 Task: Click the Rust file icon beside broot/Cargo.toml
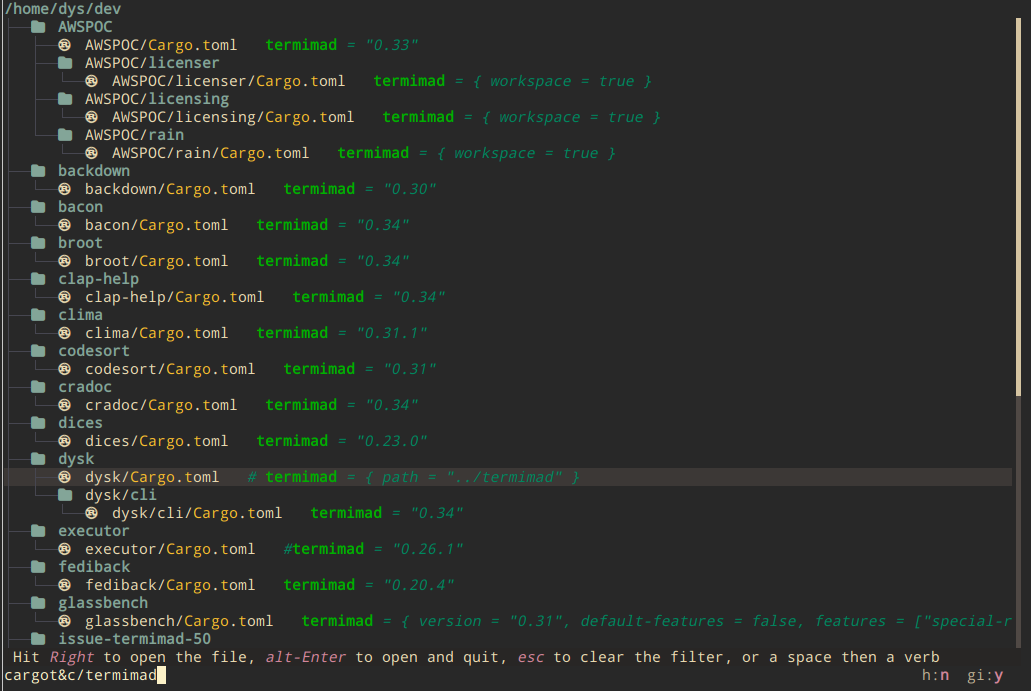[65, 261]
